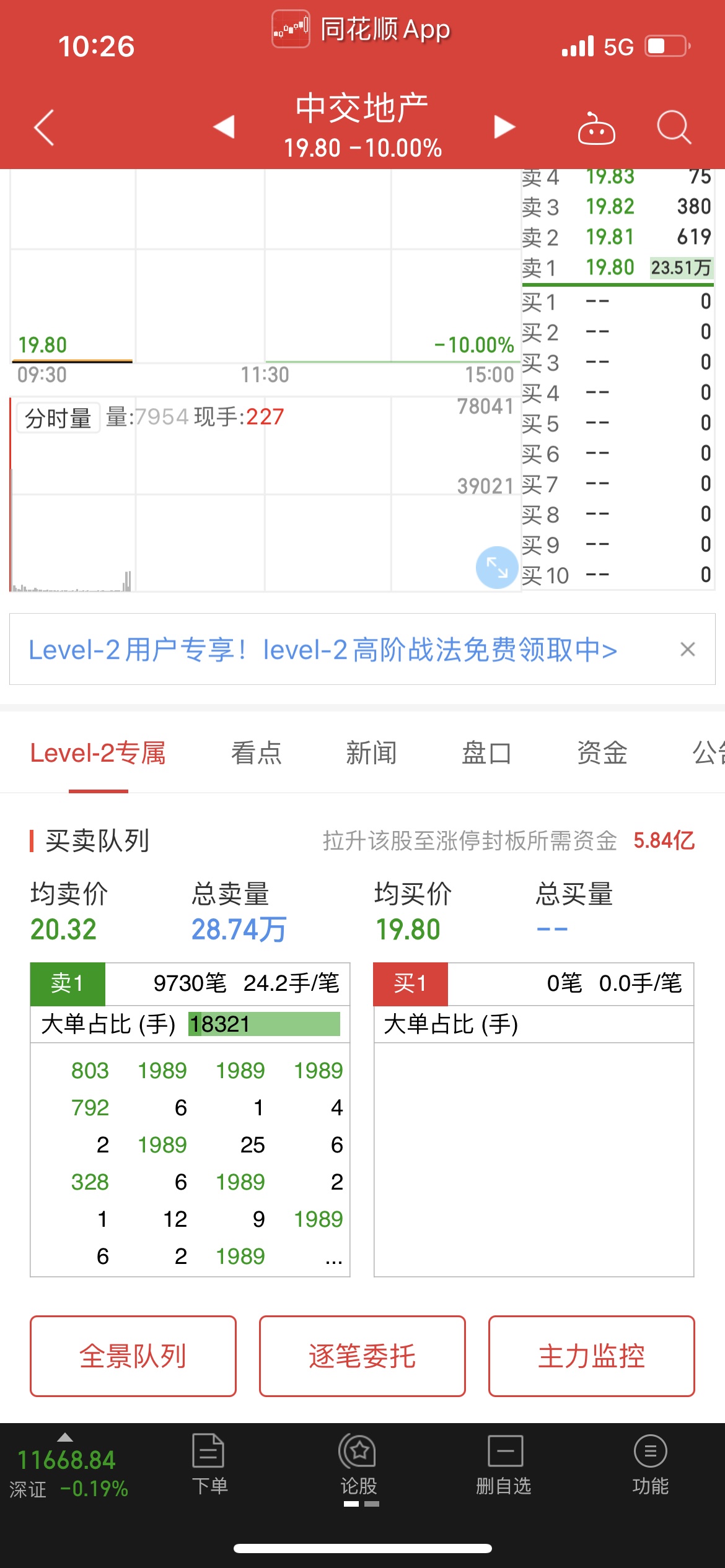725x1568 pixels.
Task: Tap the 328 sell queue entry
Action: pyautogui.click(x=90, y=1182)
